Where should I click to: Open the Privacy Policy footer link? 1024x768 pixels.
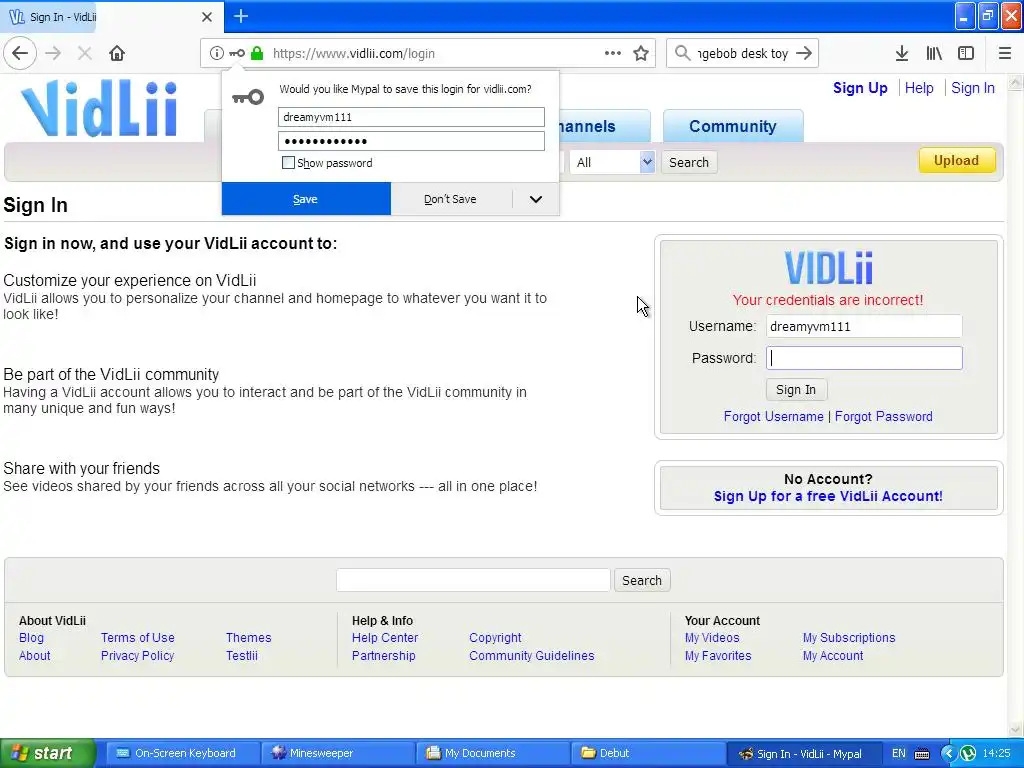pos(137,656)
